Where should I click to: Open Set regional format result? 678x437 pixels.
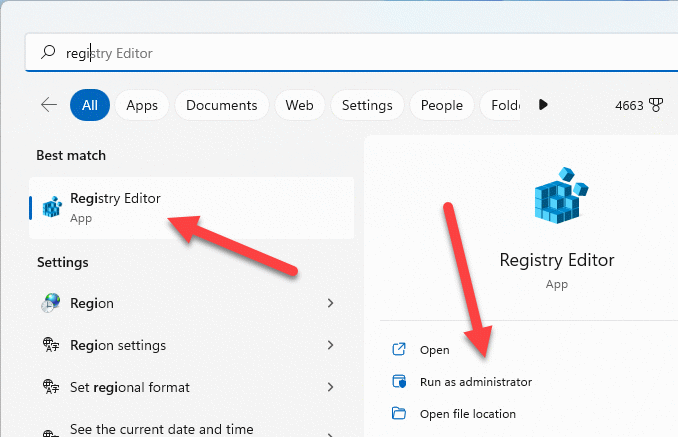tap(192, 387)
